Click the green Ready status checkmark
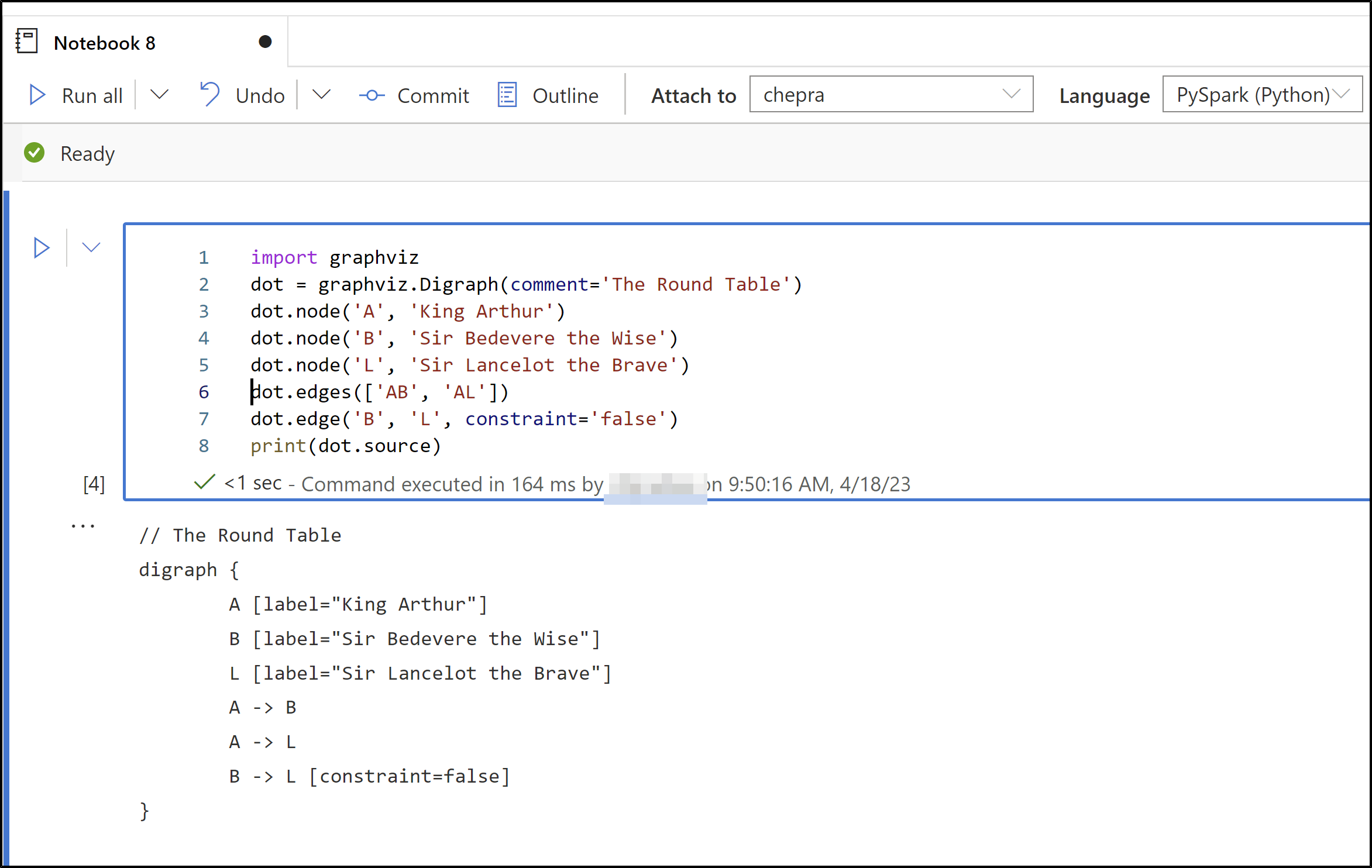Screen dimensions: 1372x868 tap(35, 153)
